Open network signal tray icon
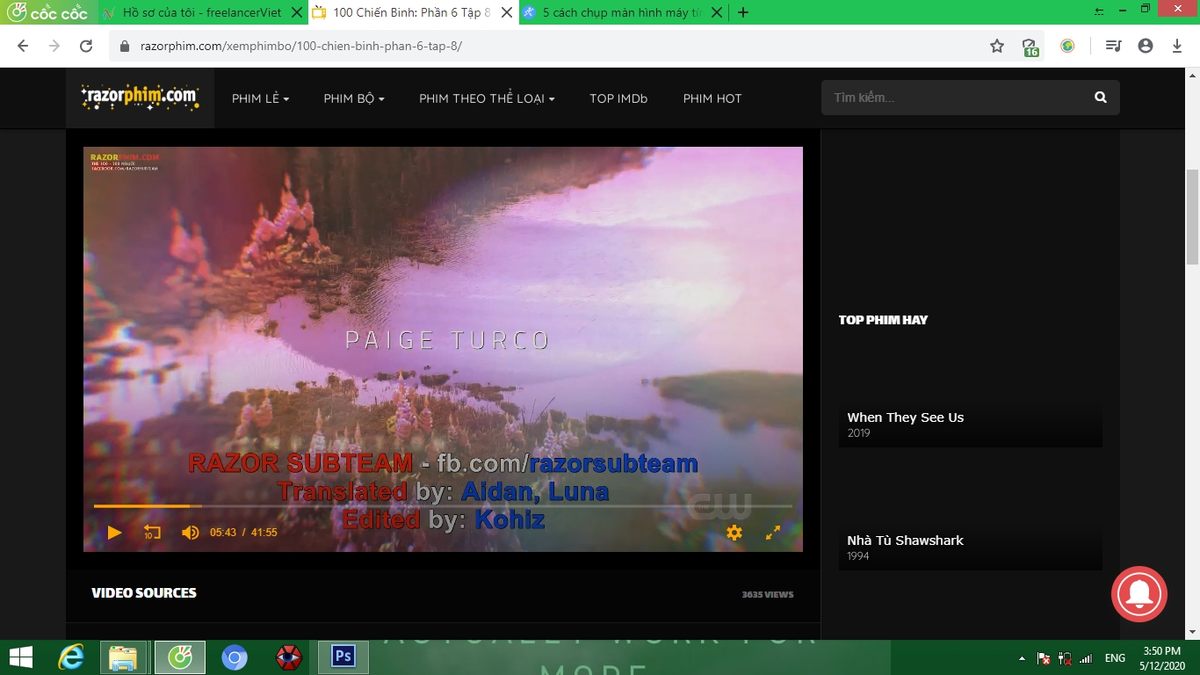 click(1085, 658)
